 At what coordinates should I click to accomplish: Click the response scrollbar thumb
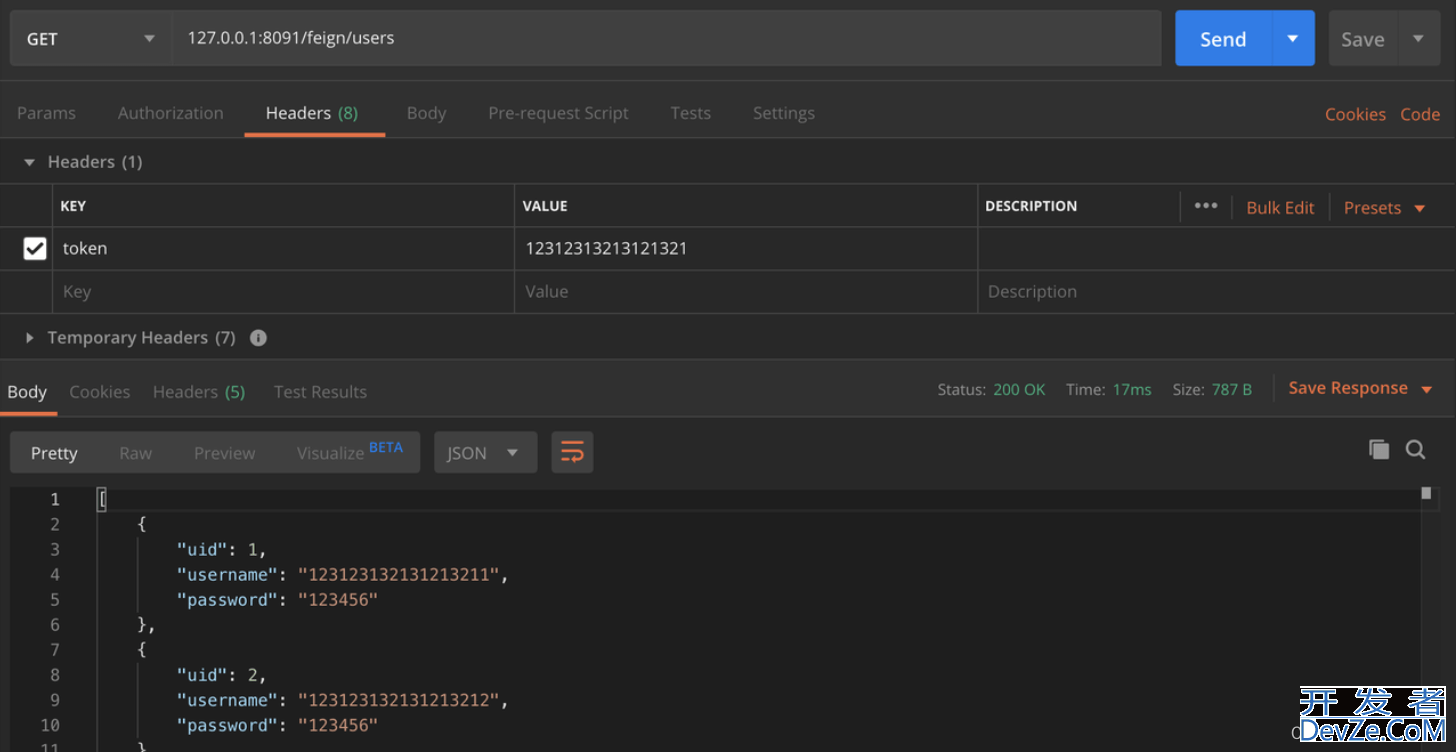point(1426,493)
